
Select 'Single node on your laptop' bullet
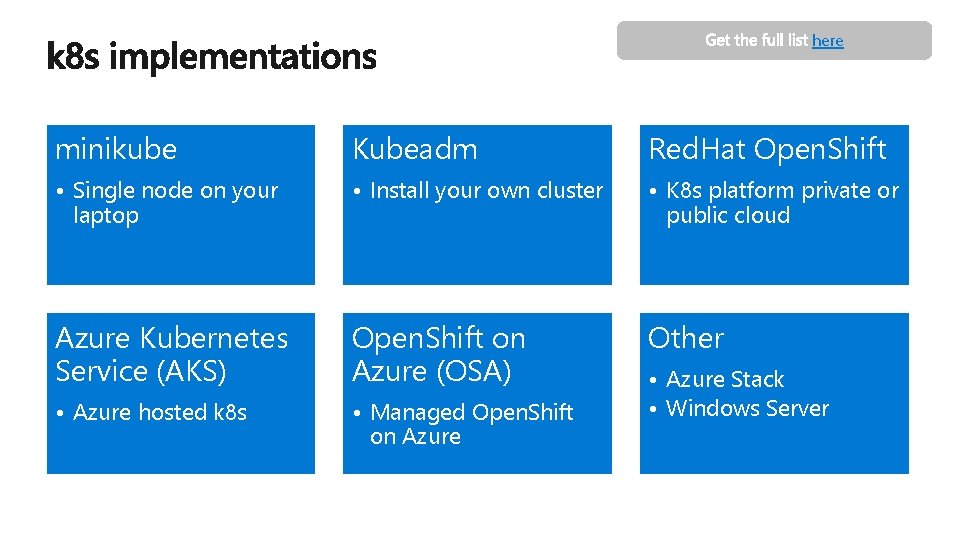click(175, 203)
